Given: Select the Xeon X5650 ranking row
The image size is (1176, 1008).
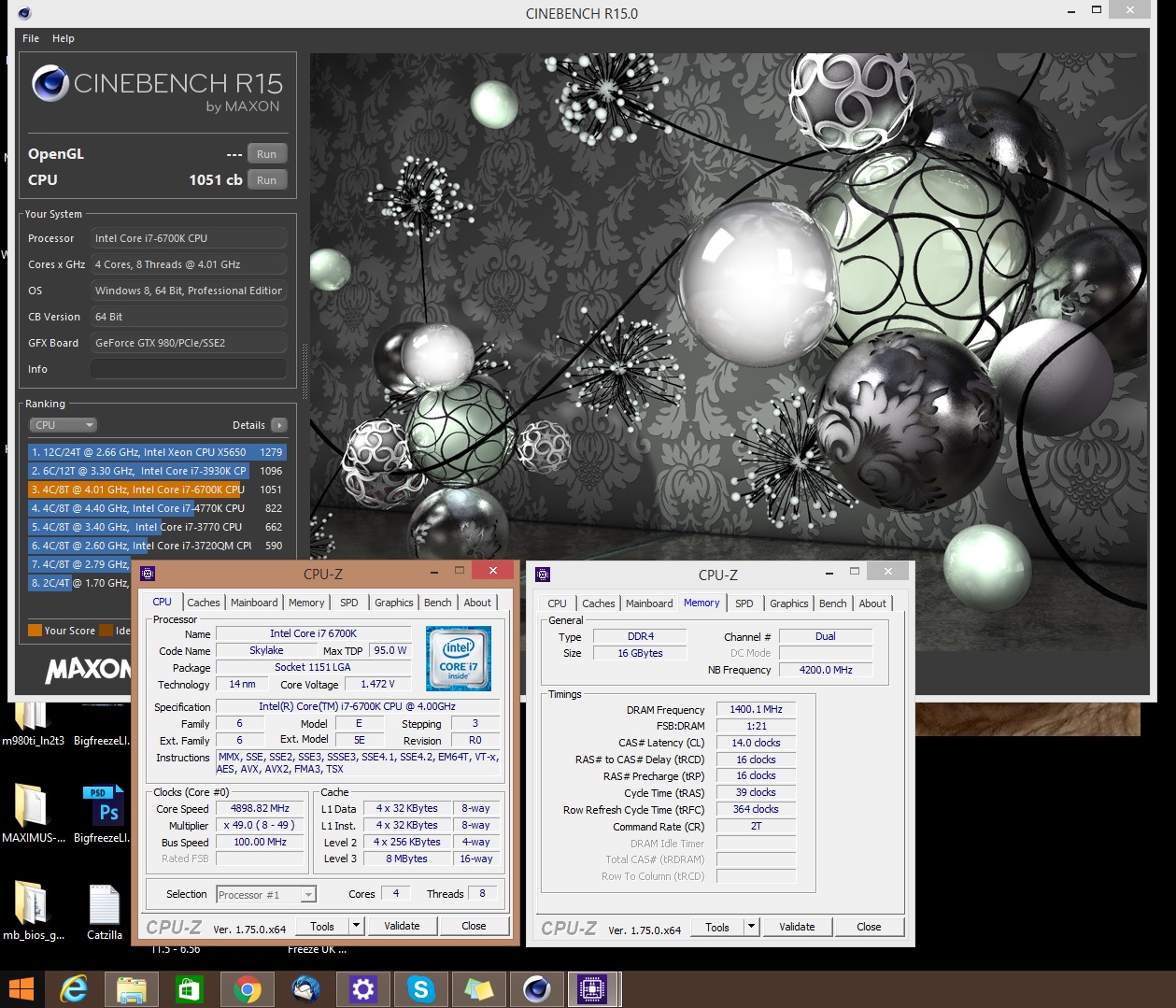Looking at the screenshot, I should [x=157, y=452].
